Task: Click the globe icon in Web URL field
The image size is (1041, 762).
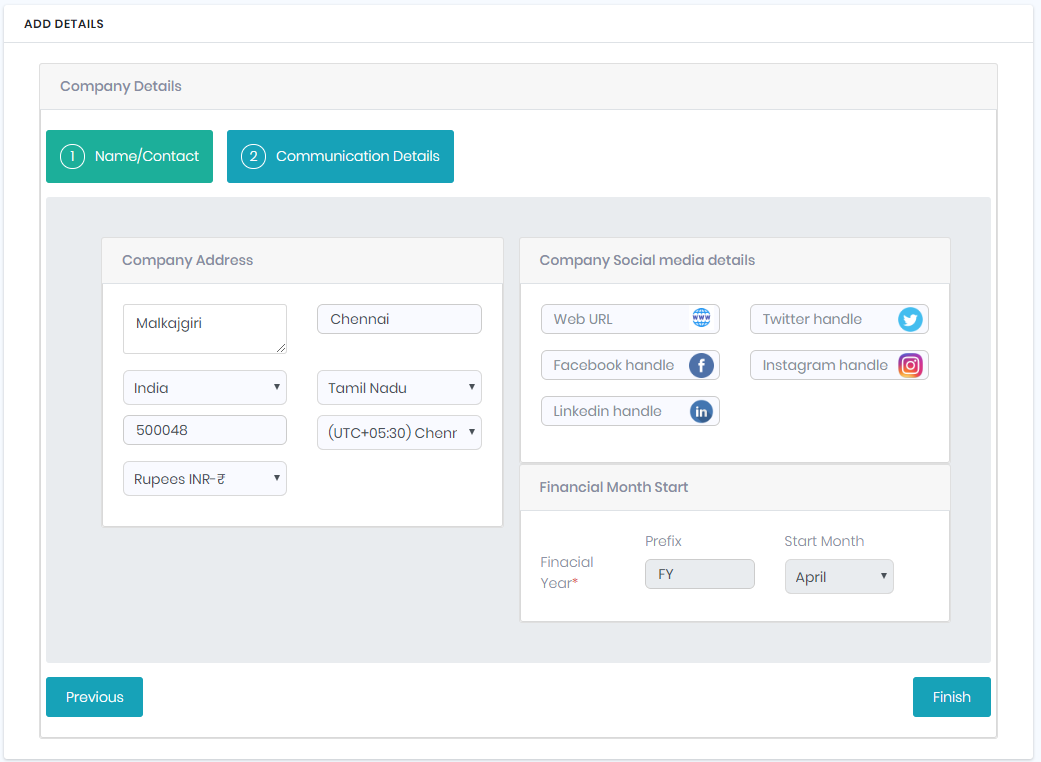Action: point(702,319)
